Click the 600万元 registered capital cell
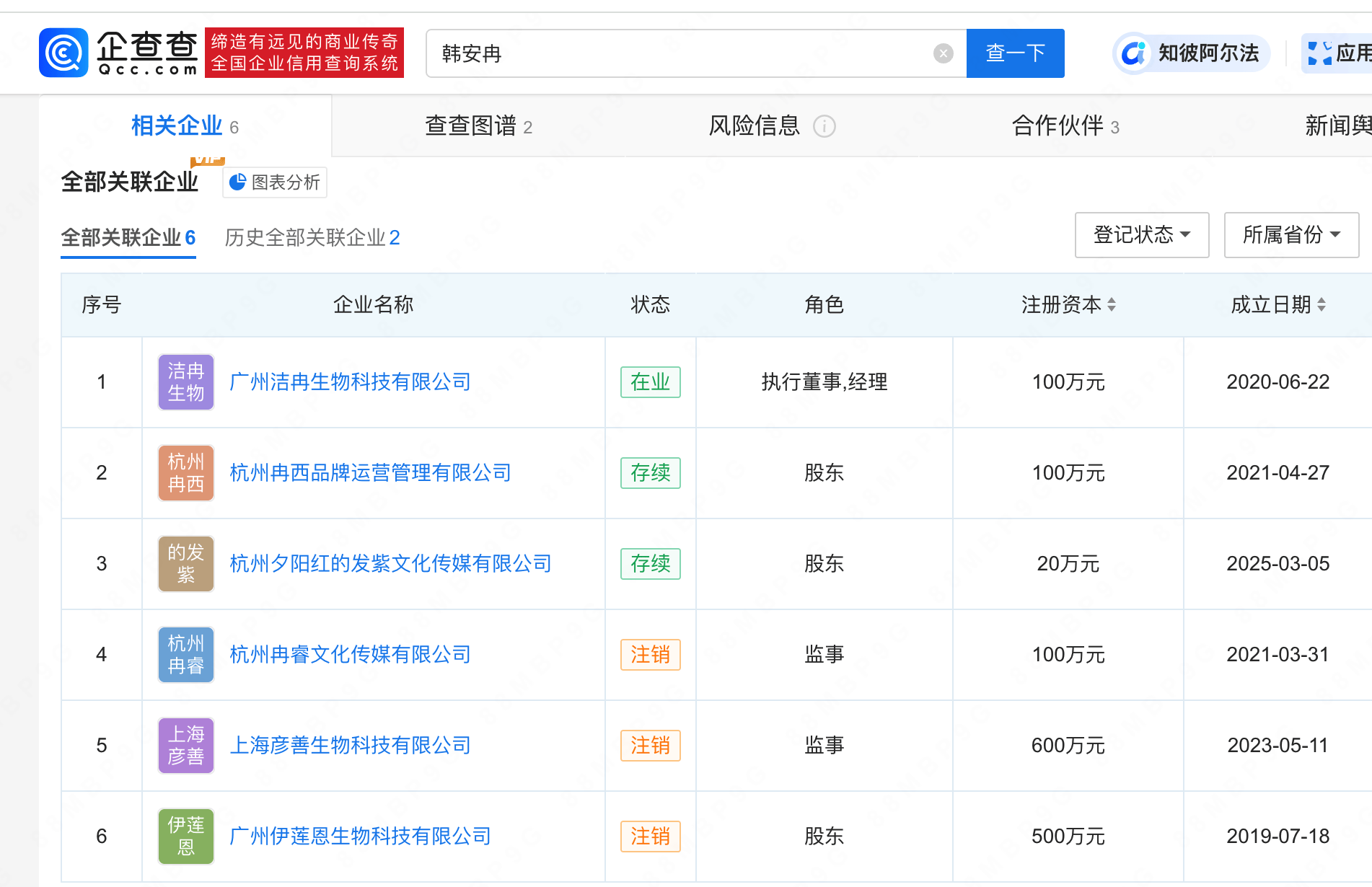 coord(1068,746)
